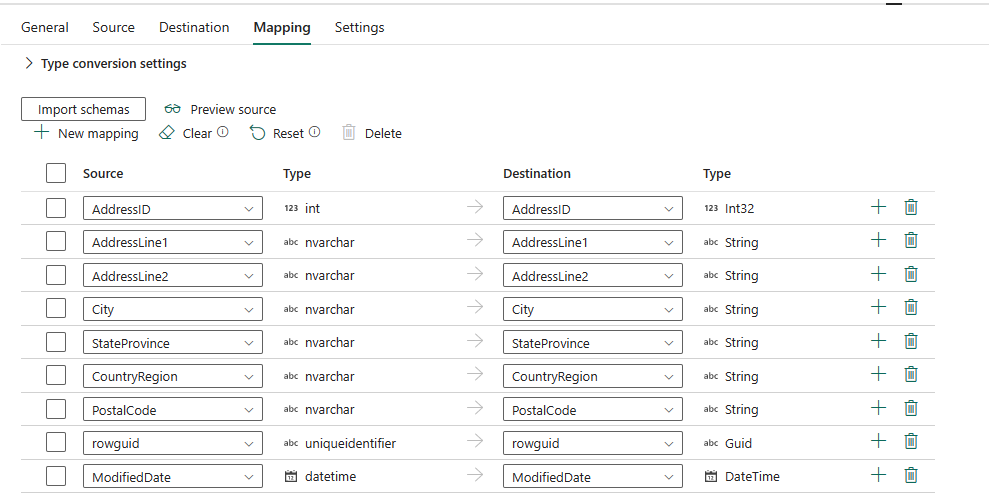Image resolution: width=989 pixels, height=503 pixels.
Task: Click the plus icon on the City row
Action: point(878,308)
